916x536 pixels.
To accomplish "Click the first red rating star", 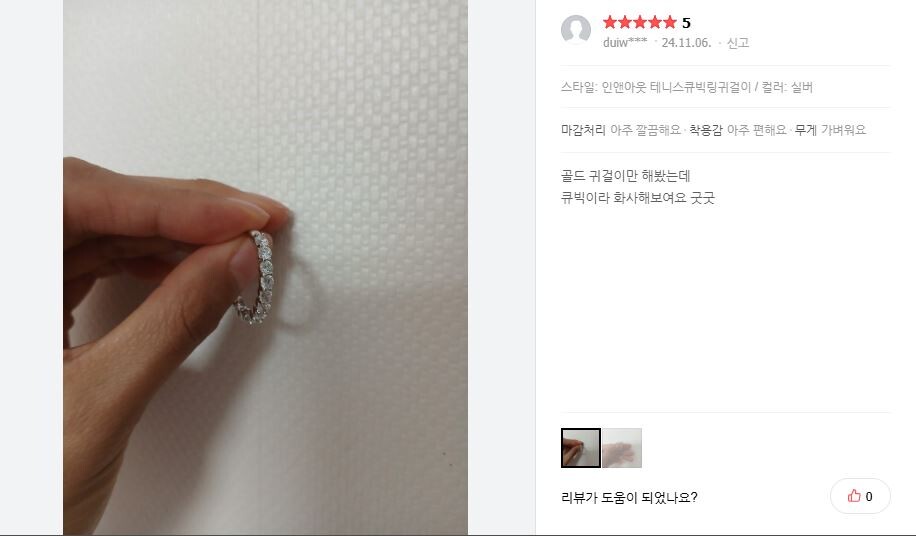I will (610, 23).
